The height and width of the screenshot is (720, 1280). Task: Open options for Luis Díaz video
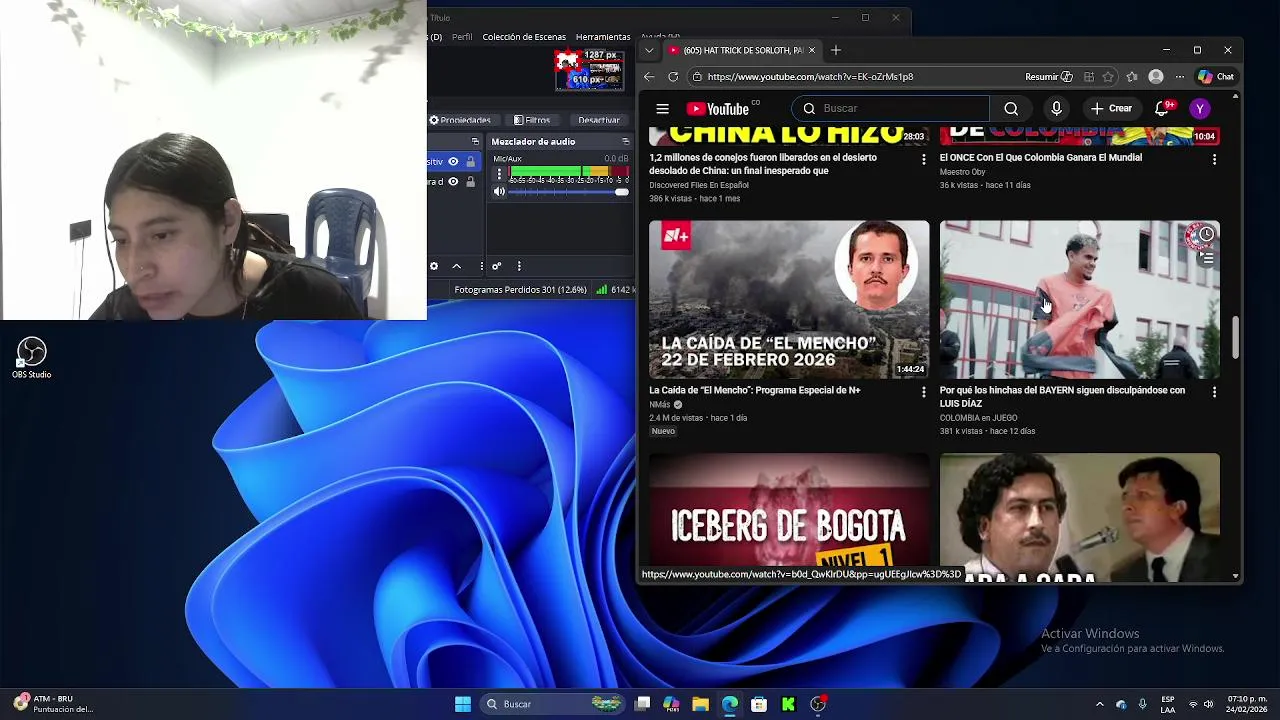(1214, 392)
